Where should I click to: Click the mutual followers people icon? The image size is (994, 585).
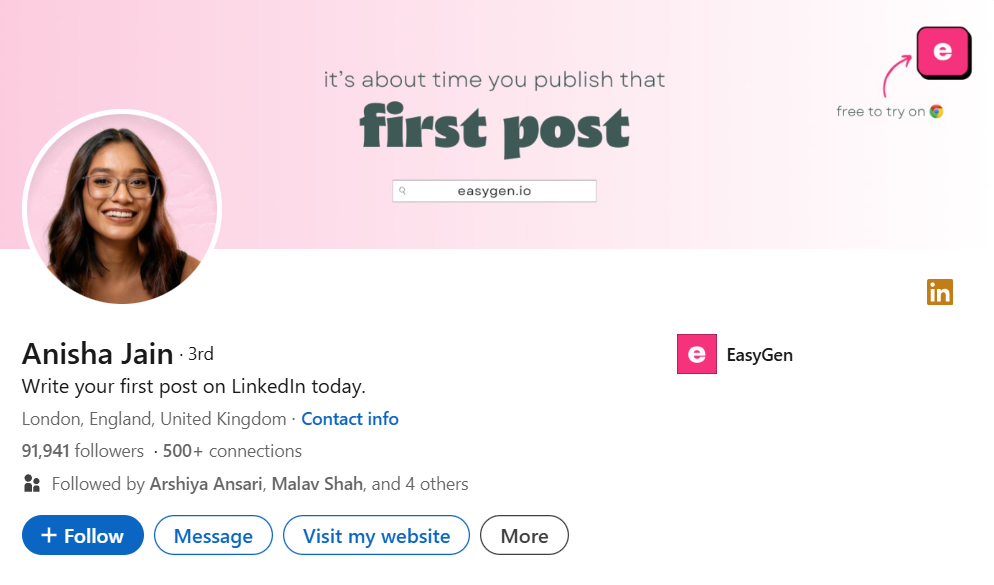tap(32, 484)
